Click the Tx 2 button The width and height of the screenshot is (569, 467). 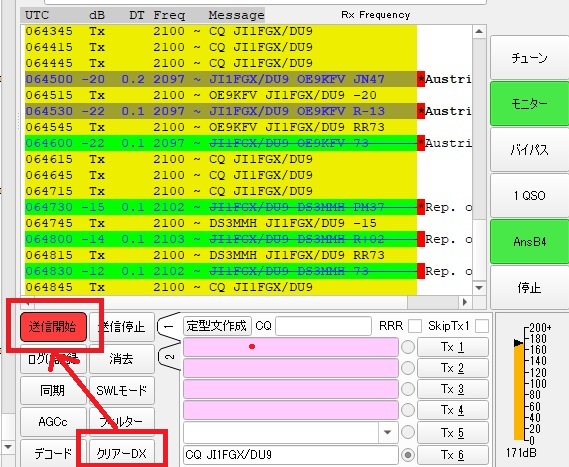pos(453,368)
